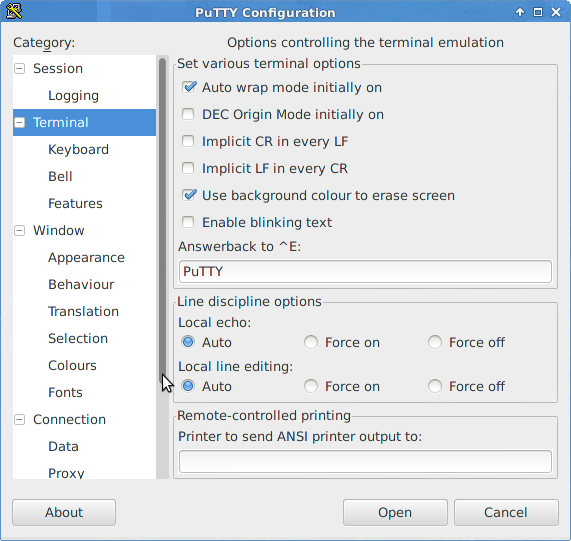Click the Answerback to ^E field

pos(365,271)
